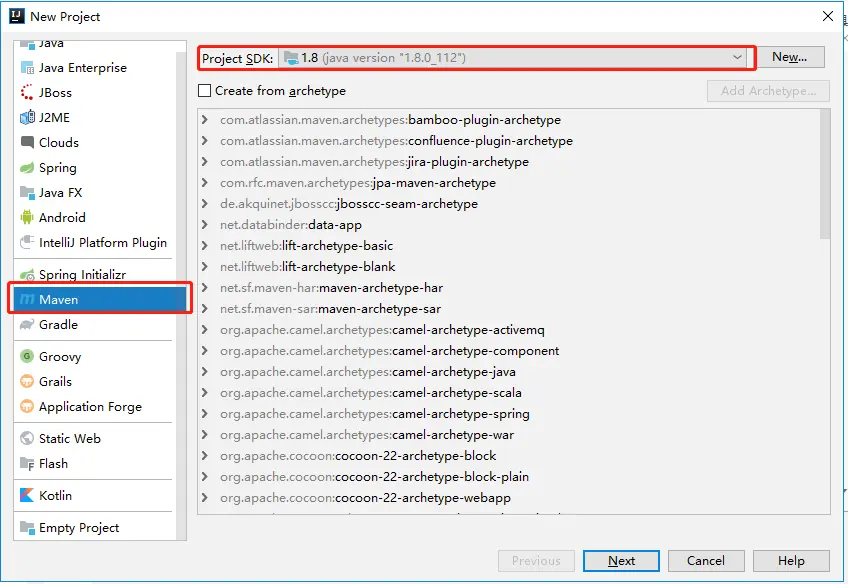Viewport: 848px width, 584px height.
Task: Expand lift-archetype-basic entry
Action: coord(204,245)
